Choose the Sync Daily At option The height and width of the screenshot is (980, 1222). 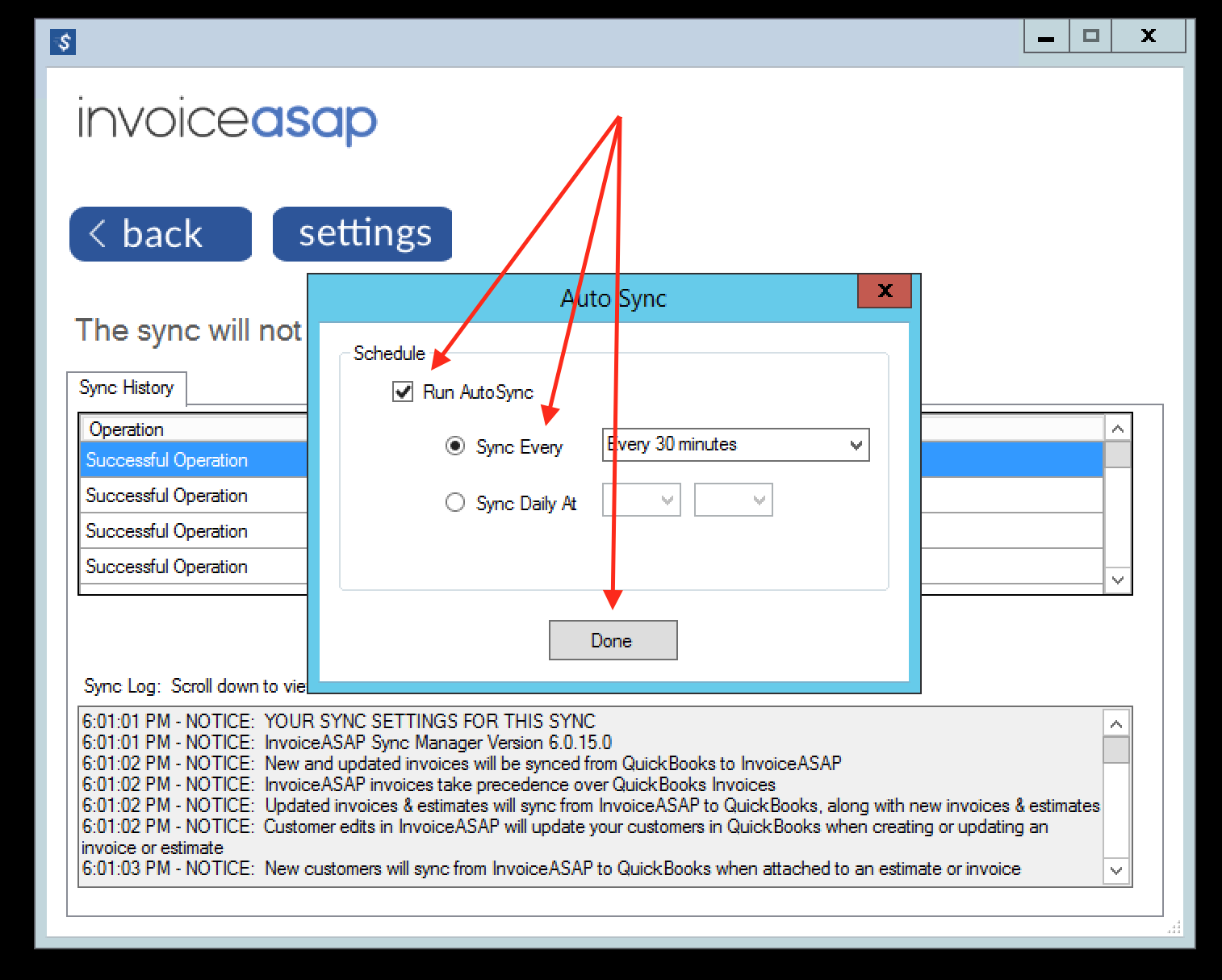pyautogui.click(x=455, y=503)
